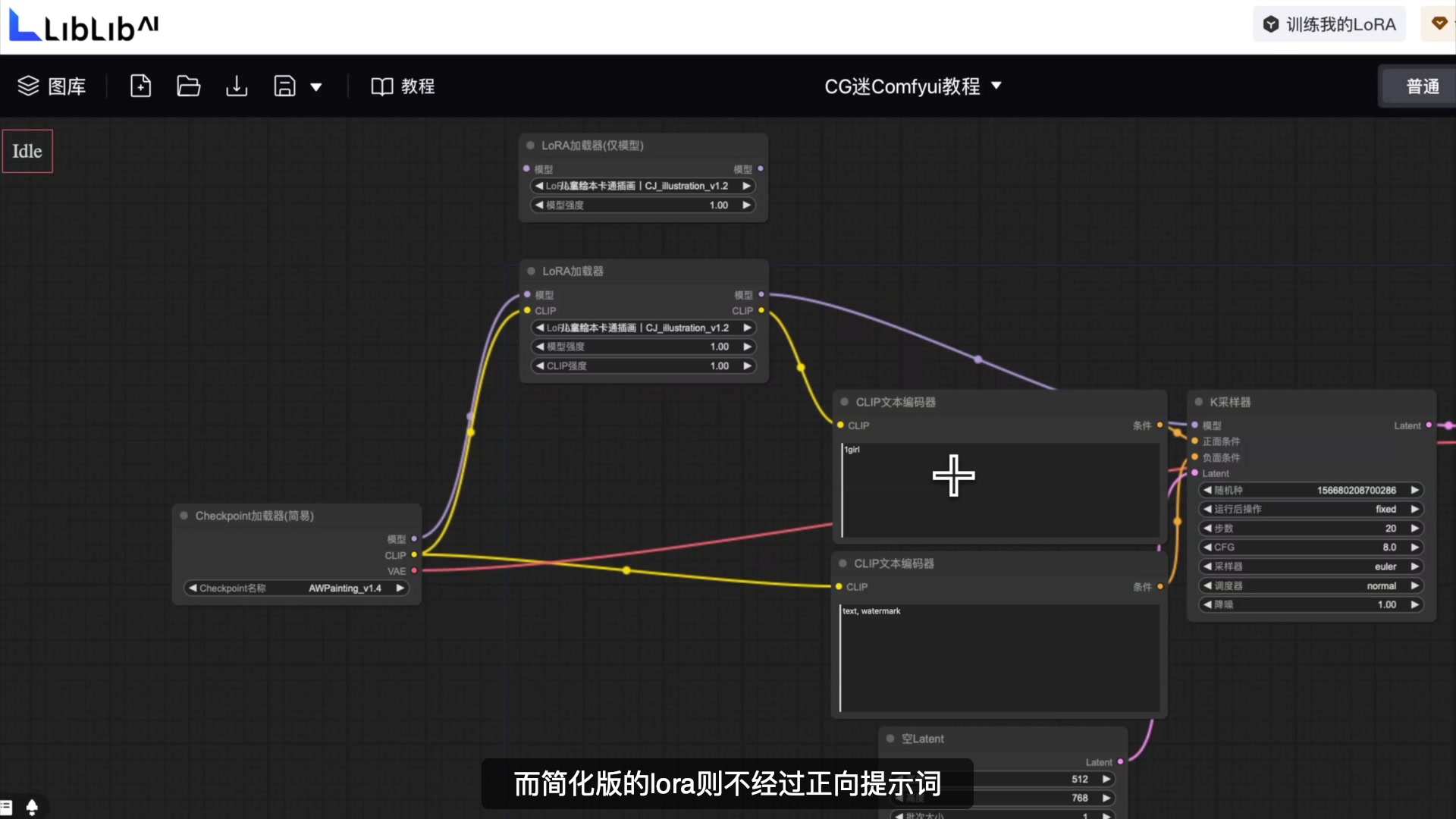Click the download icon in toolbar
Image resolution: width=1456 pixels, height=819 pixels.
237,86
